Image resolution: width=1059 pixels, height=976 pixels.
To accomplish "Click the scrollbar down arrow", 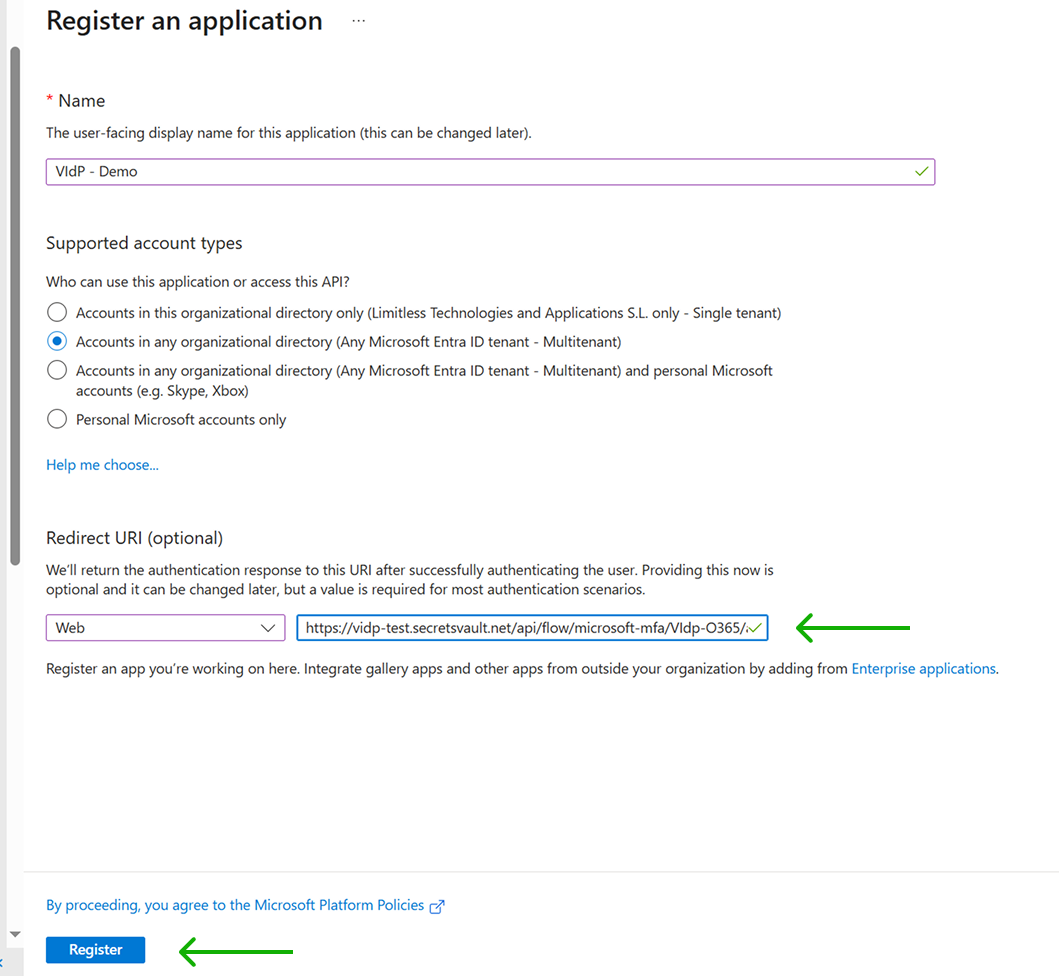I will click(x=14, y=933).
